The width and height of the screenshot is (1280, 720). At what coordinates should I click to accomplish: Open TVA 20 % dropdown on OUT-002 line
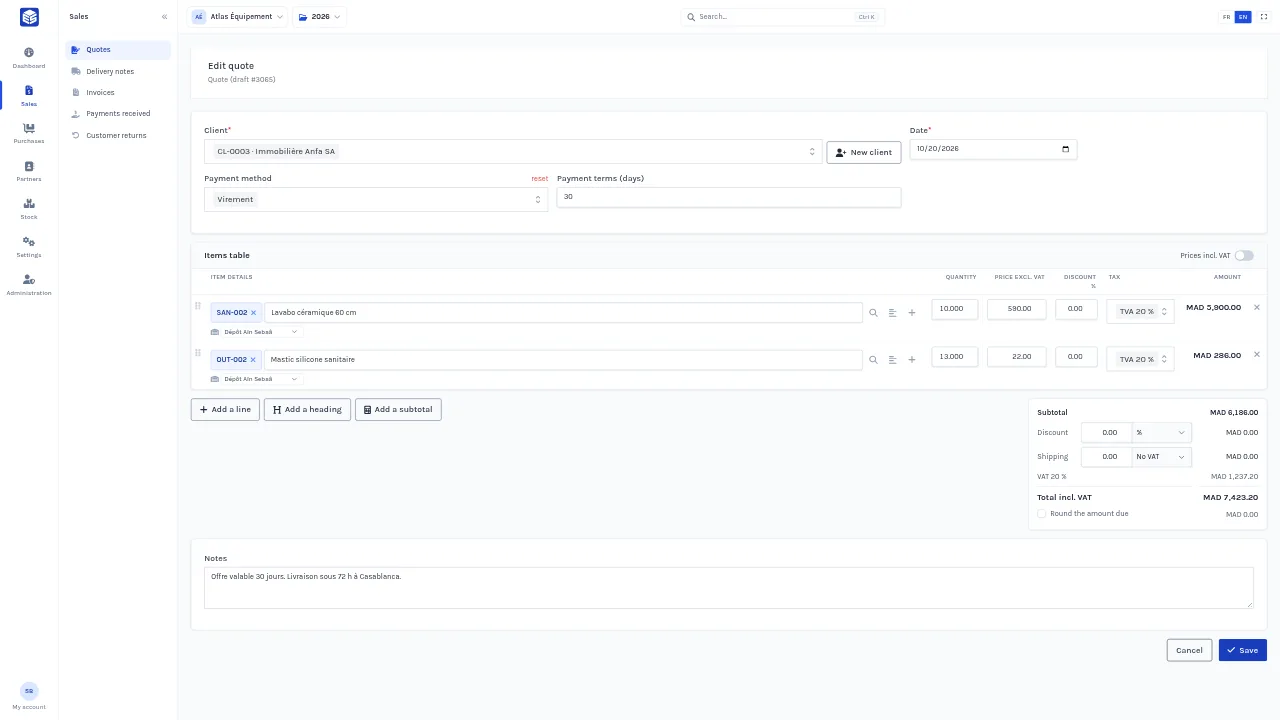pos(1140,359)
